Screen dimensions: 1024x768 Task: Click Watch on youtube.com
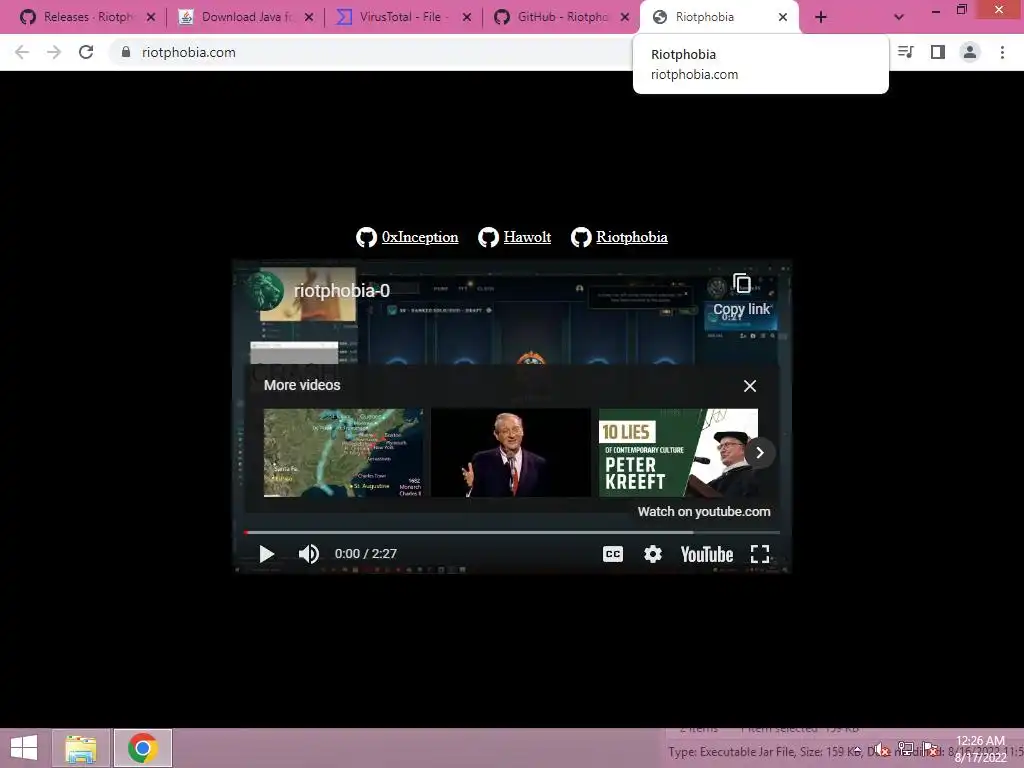704,511
